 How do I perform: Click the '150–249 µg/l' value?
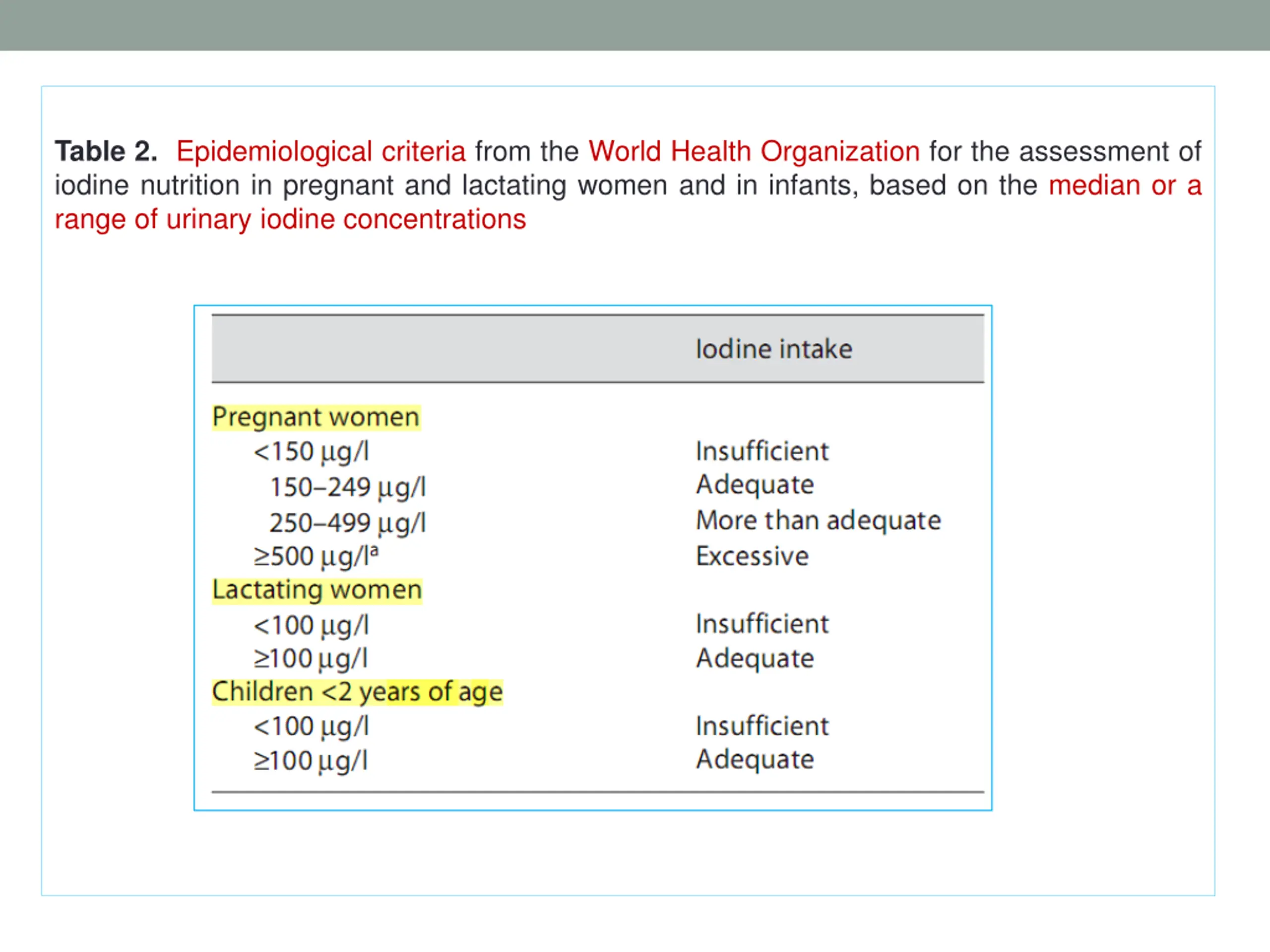click(x=348, y=487)
